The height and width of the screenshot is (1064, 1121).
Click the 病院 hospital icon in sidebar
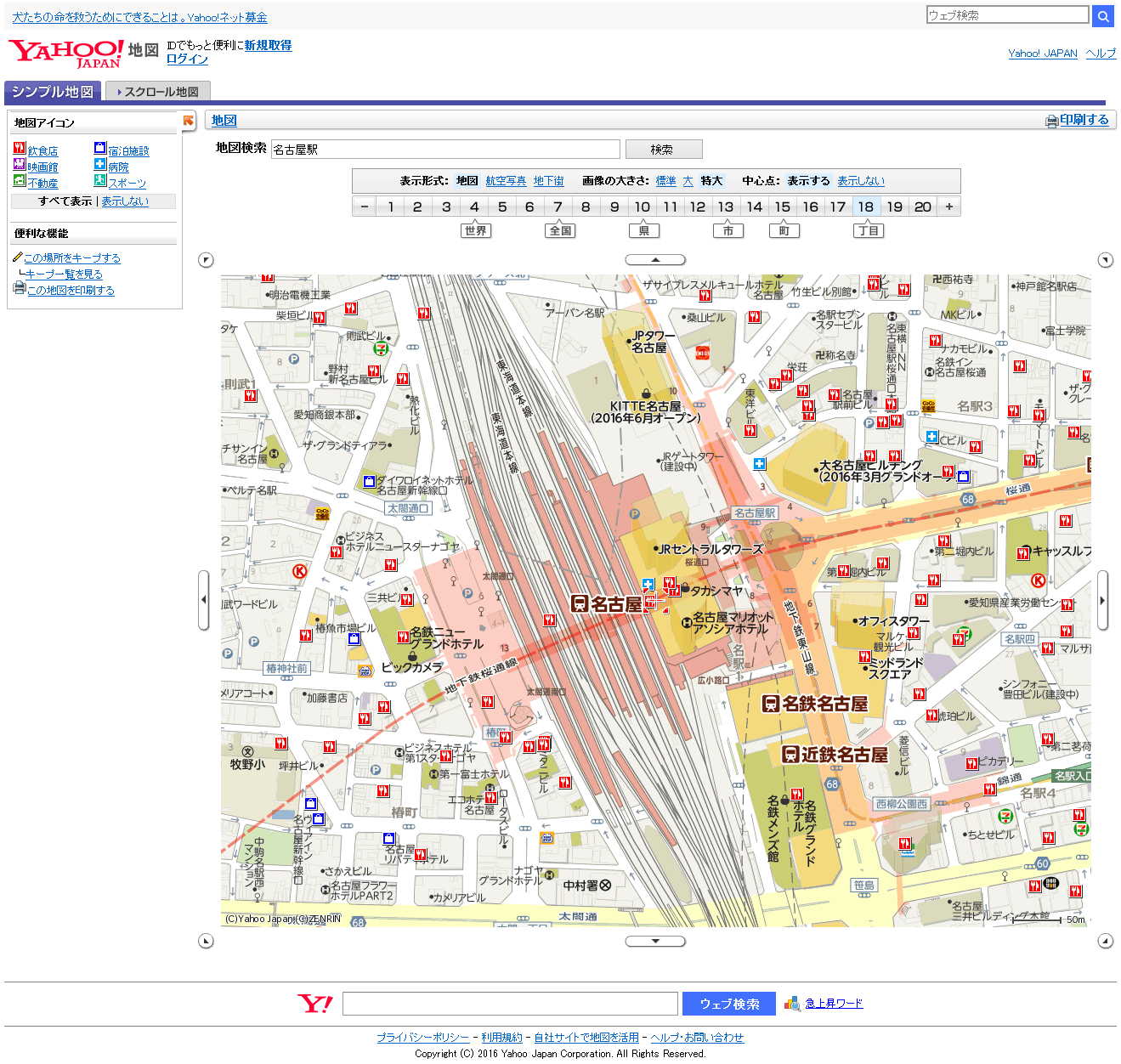coord(100,164)
